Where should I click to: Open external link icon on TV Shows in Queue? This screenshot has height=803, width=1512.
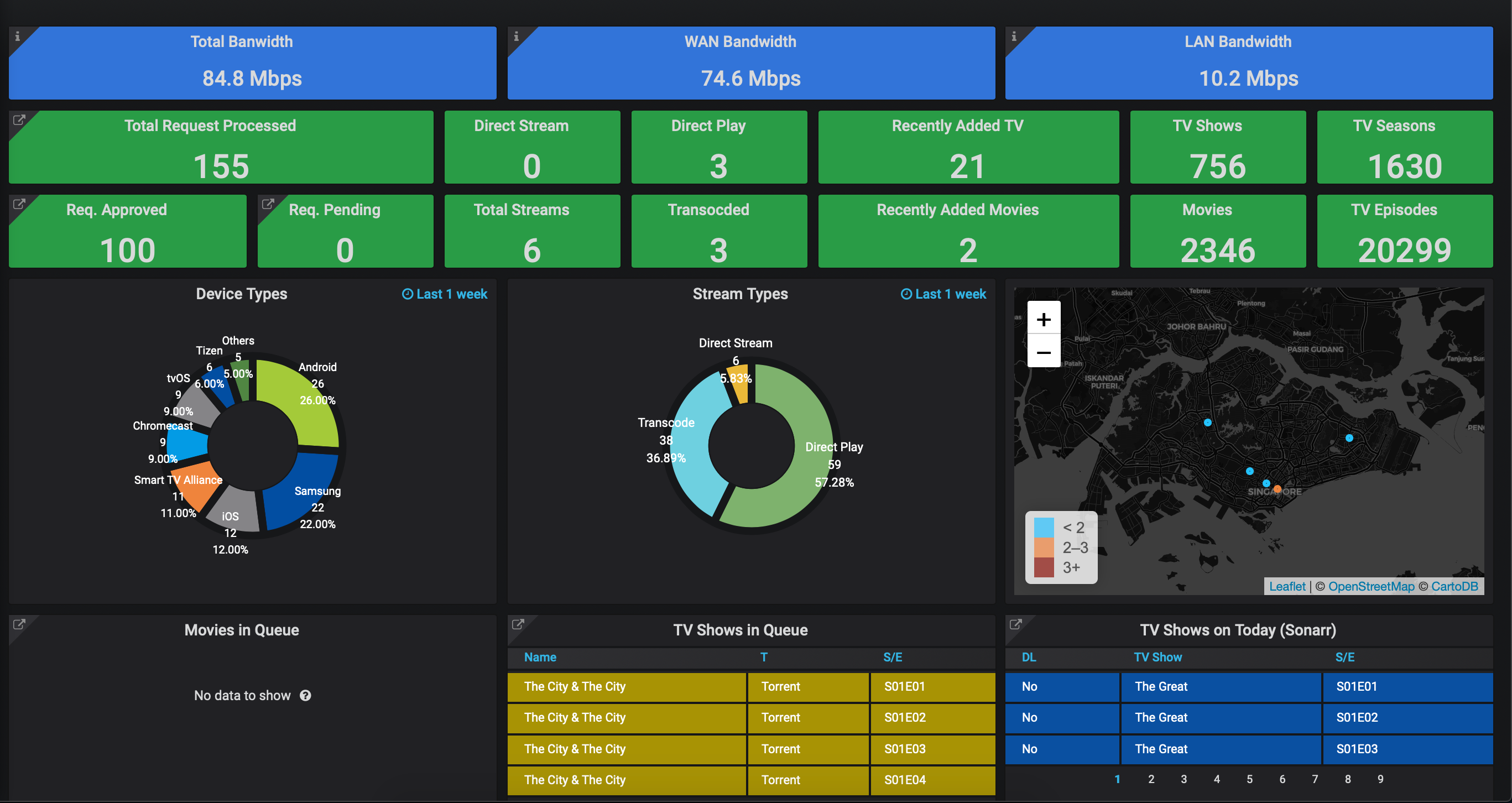517,624
